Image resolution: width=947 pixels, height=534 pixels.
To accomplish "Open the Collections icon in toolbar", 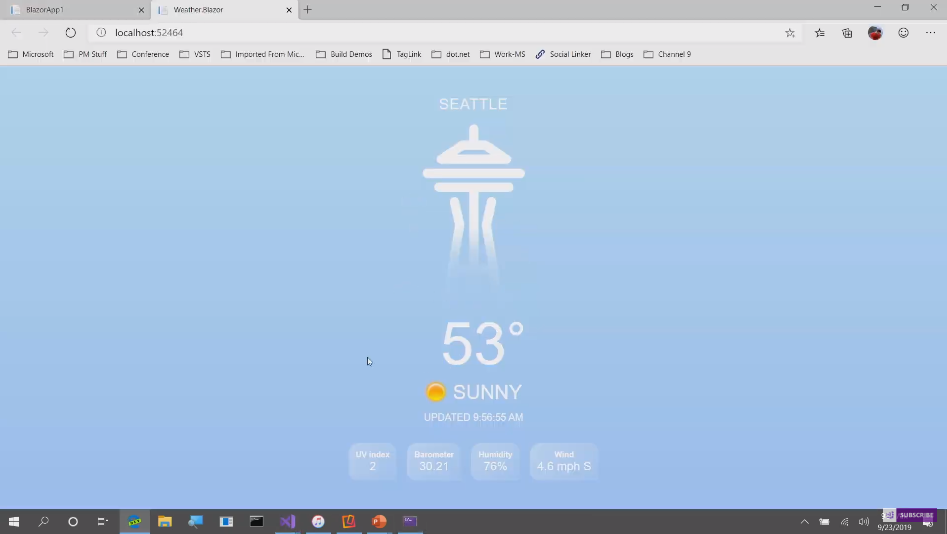I will coord(847,33).
